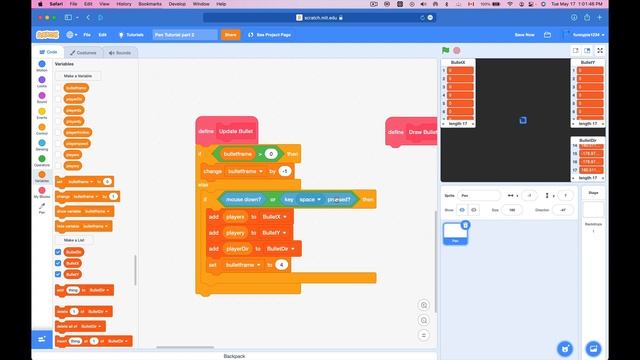Open the Choose a Sprite button
This screenshot has height=360, width=640.
click(565, 349)
